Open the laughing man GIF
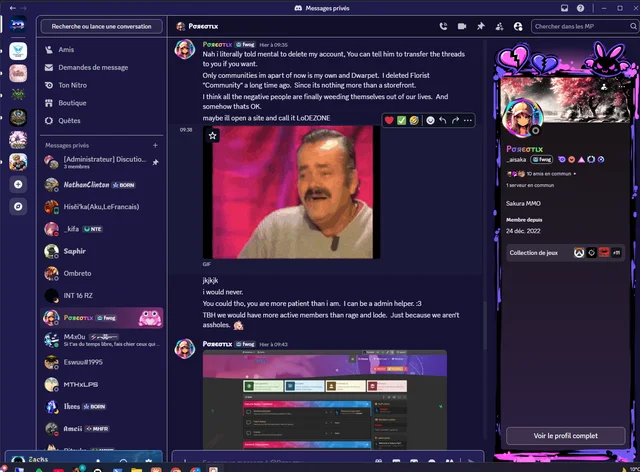The image size is (640, 472). (291, 192)
